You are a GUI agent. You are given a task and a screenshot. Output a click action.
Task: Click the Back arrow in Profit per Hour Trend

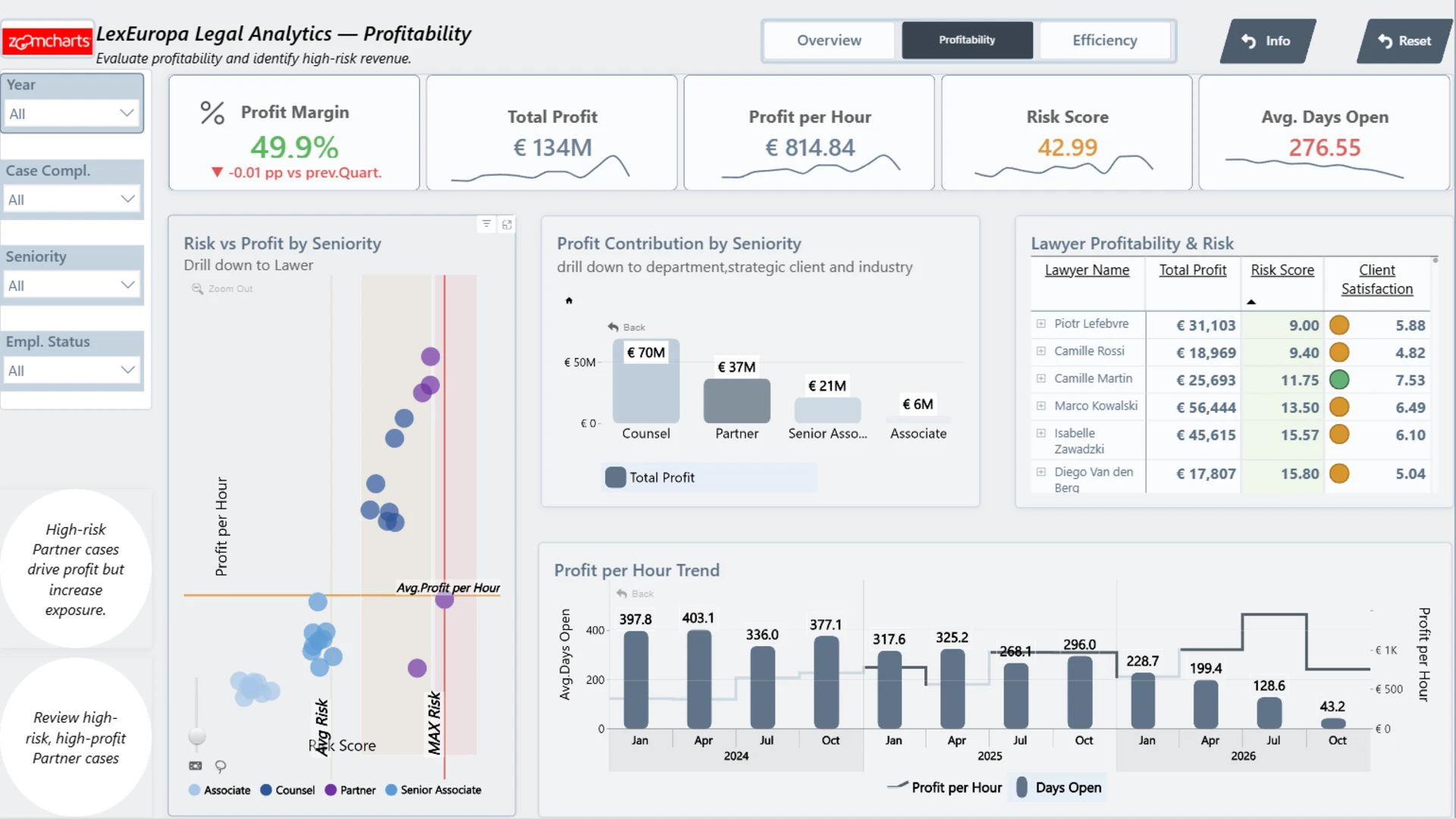tap(622, 593)
